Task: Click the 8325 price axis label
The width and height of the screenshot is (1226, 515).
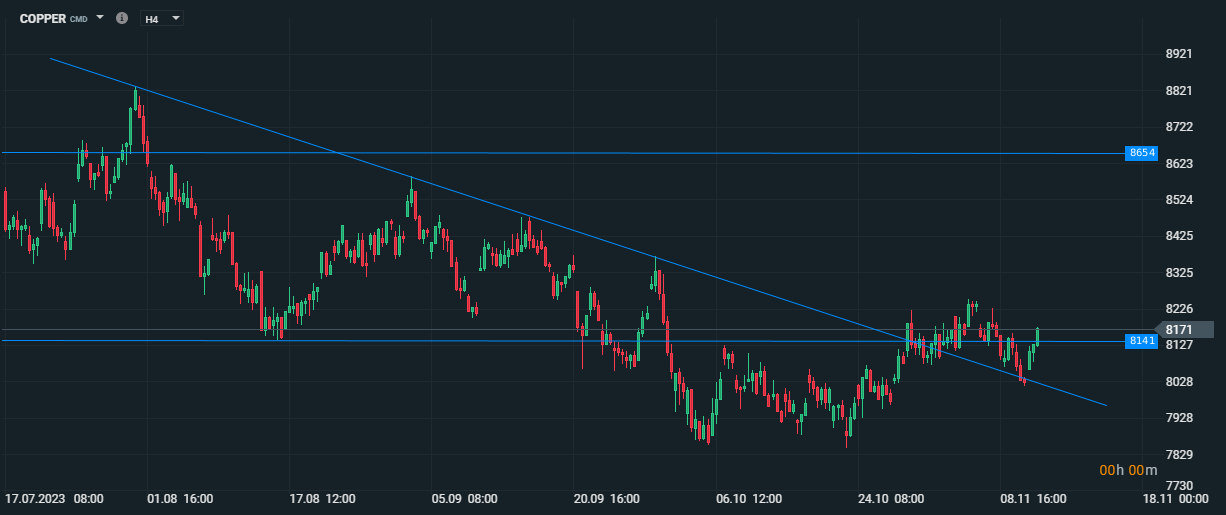Action: (1179, 272)
